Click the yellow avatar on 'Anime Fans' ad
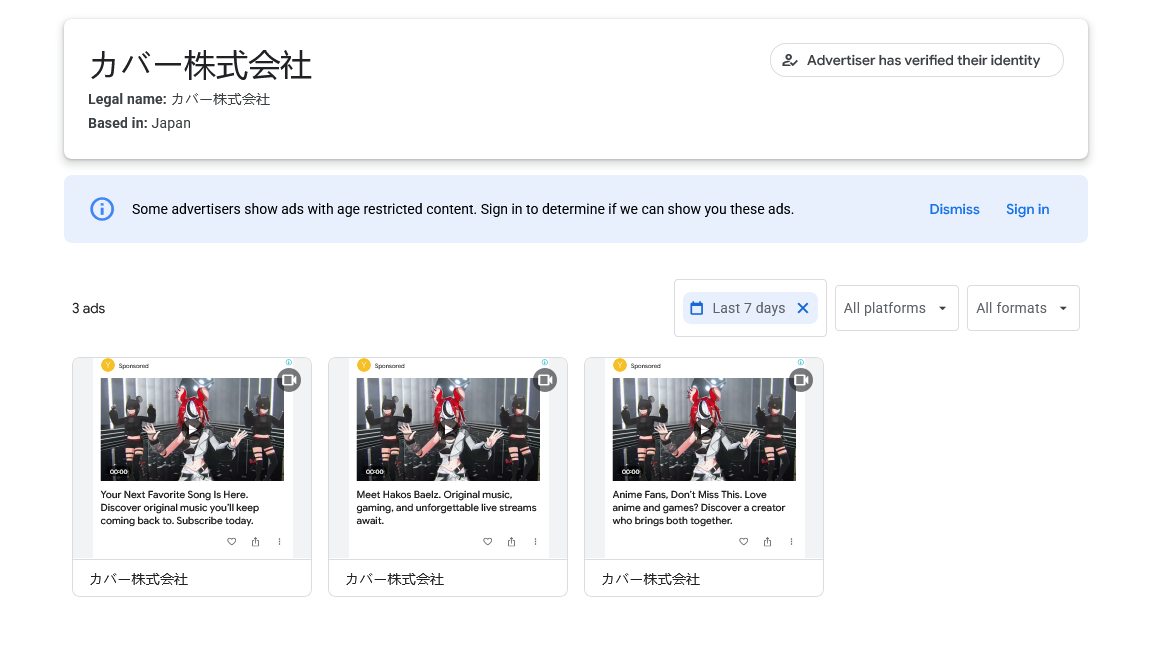1167x645 pixels. coord(619,365)
